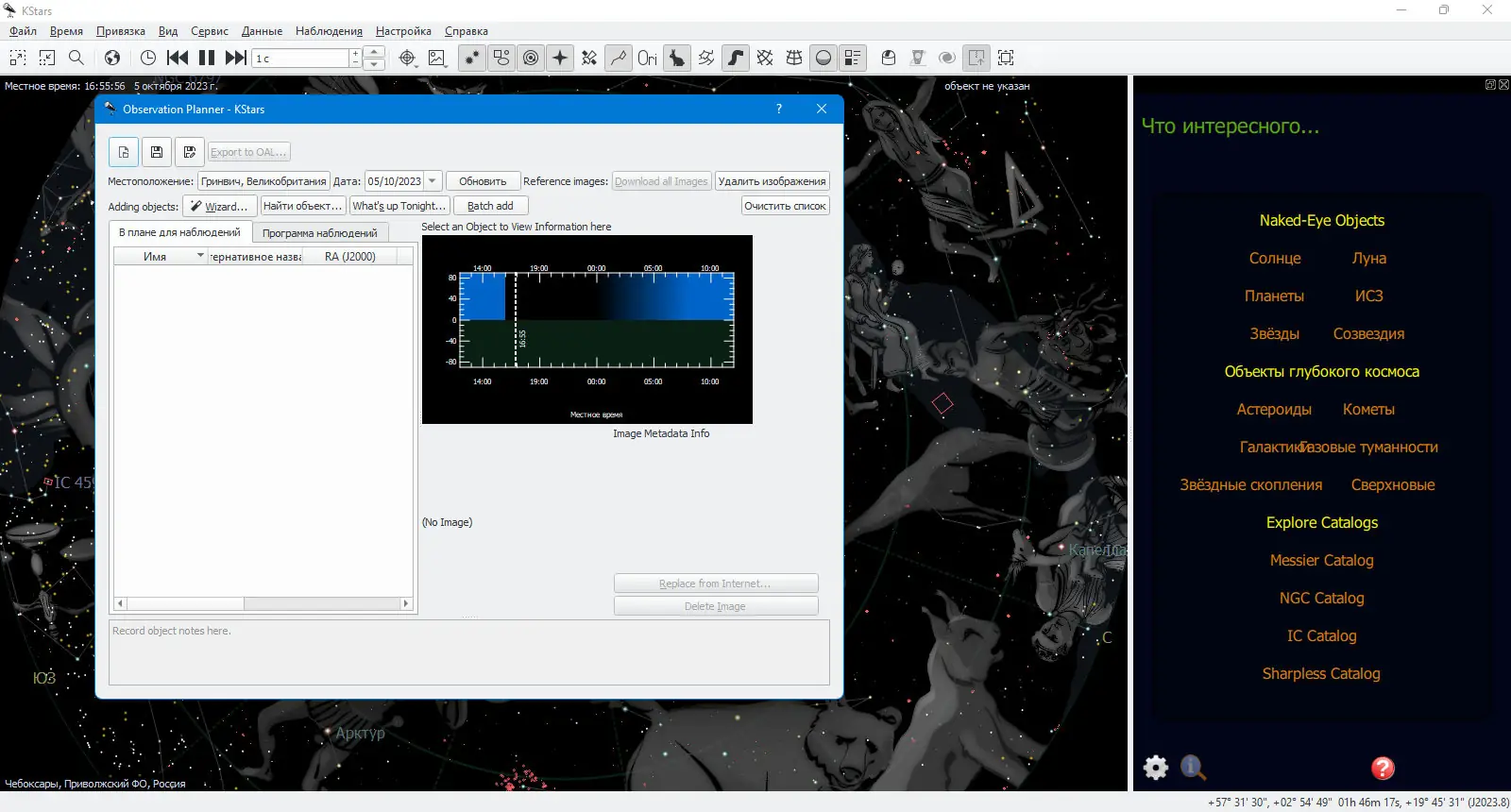
Task: Increase time step with up arrow
Action: 374,52
